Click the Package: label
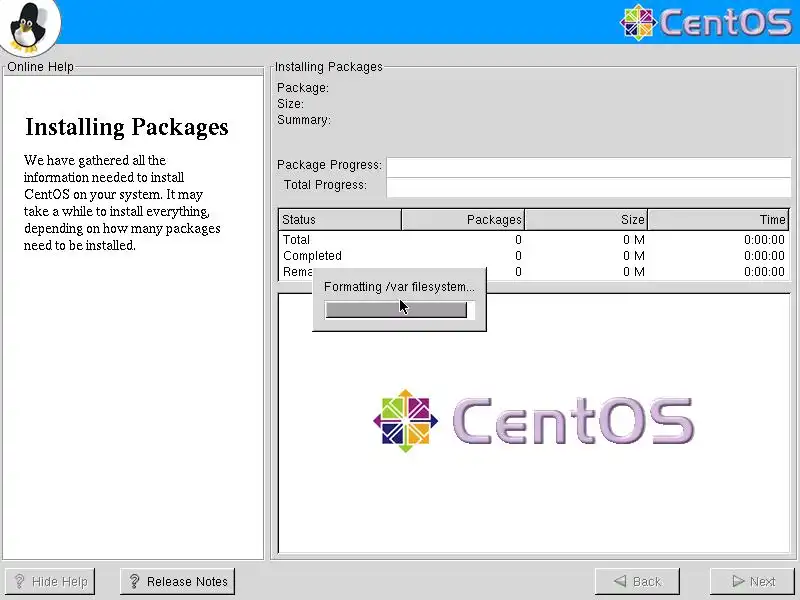This screenshot has width=800, height=600. coord(303,88)
